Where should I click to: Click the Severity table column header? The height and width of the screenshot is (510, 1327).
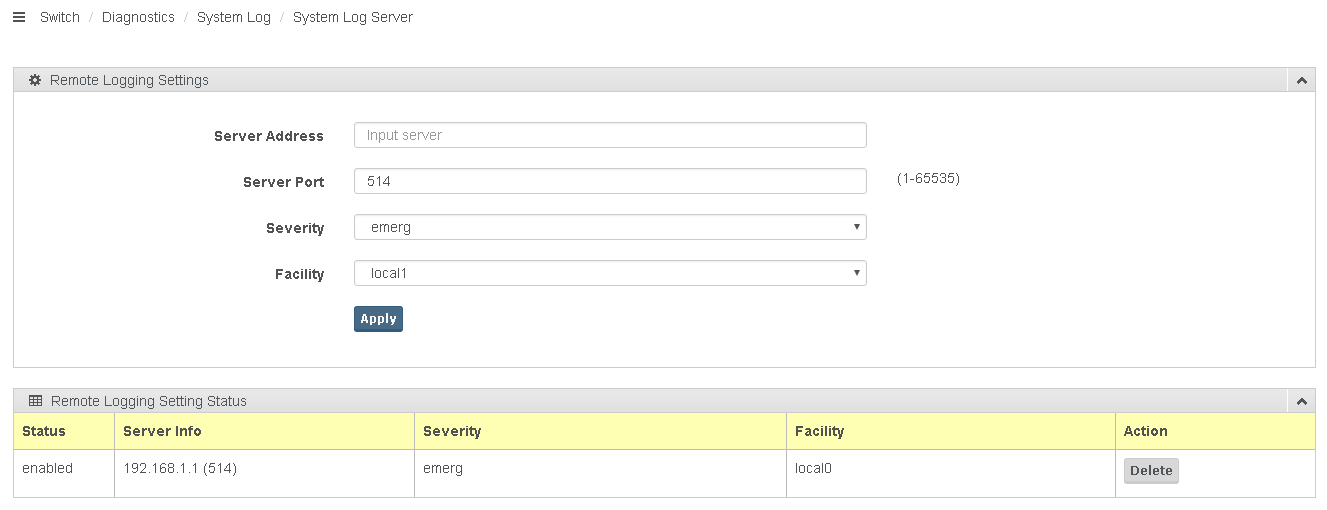(x=452, y=431)
